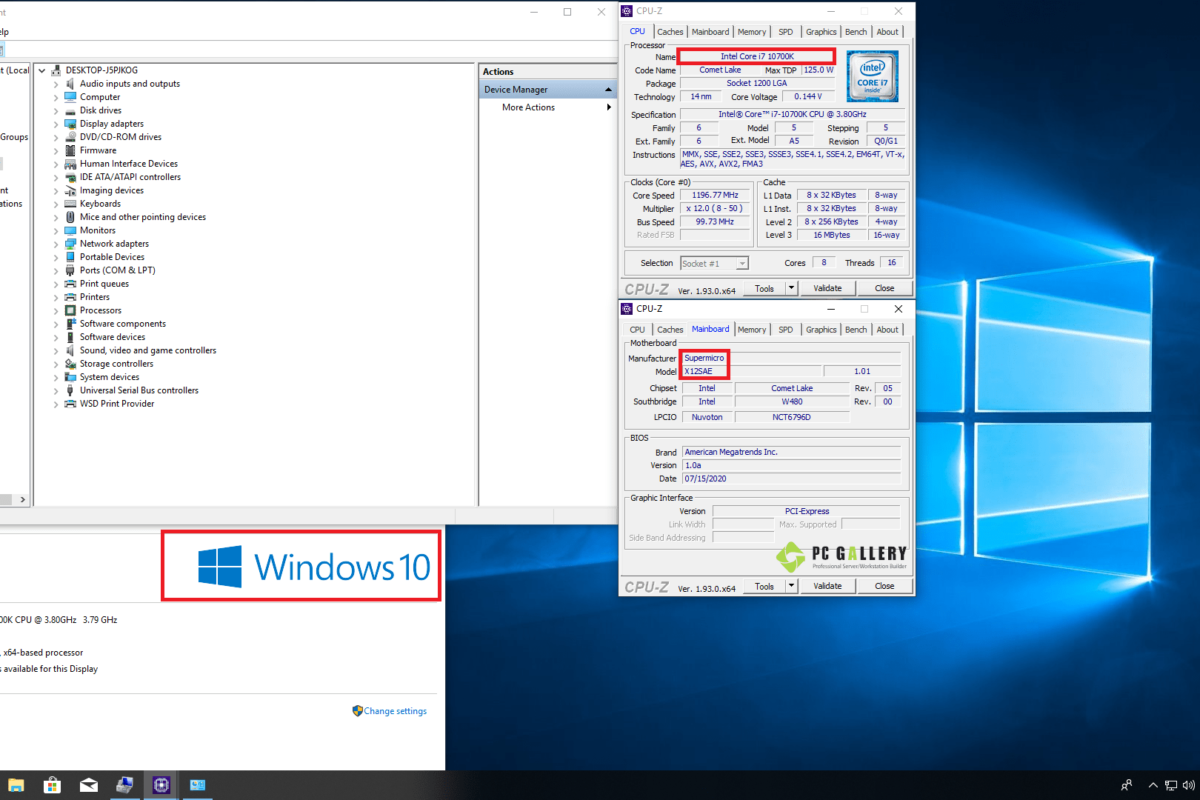Expand the WSD Print Provider node

coord(56,404)
